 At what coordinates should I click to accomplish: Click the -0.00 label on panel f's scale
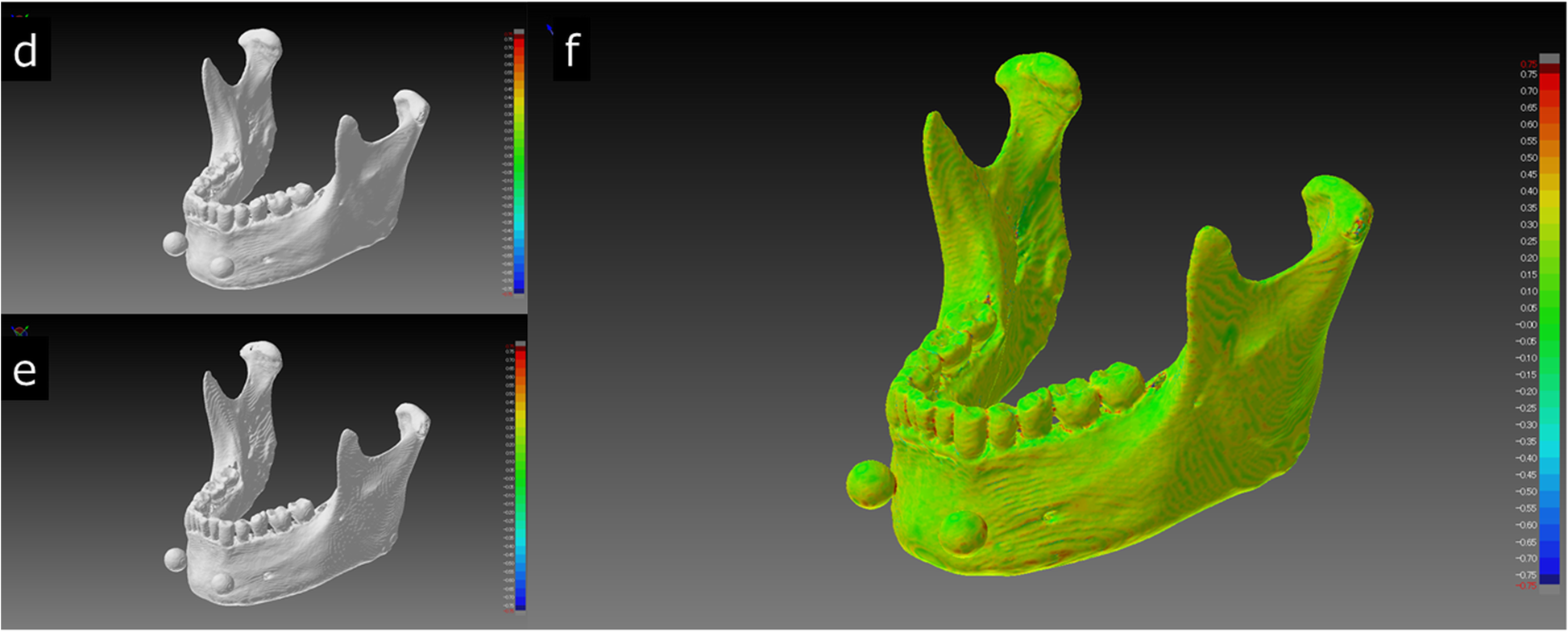pyautogui.click(x=1526, y=325)
